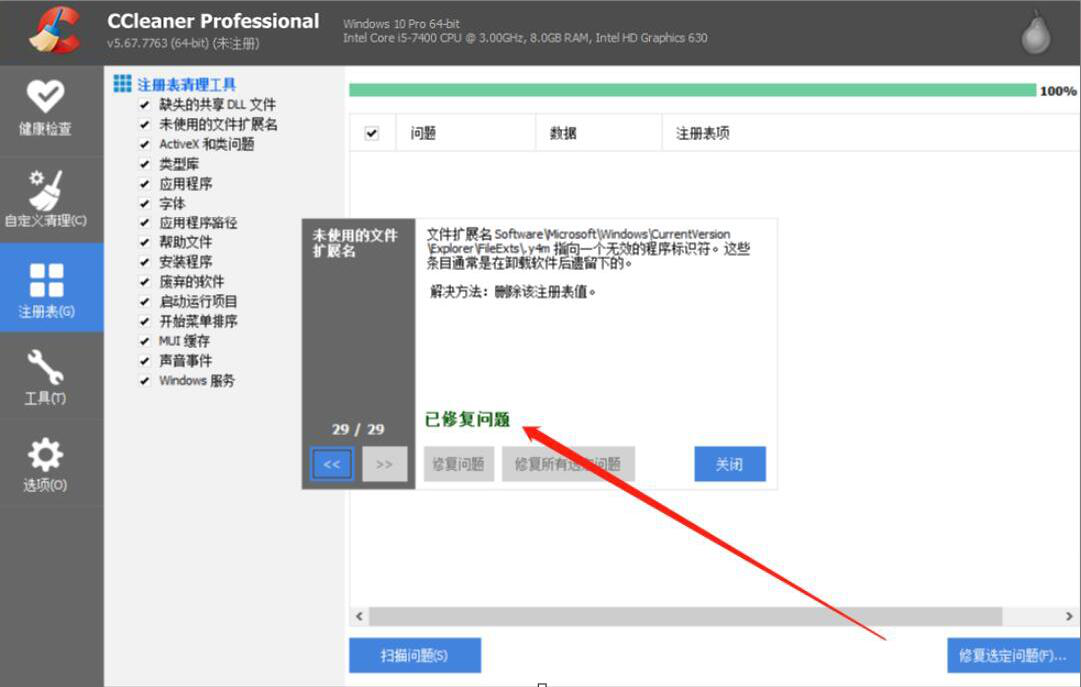Click the 29 / 29 issue counter
The image size is (1081, 687).
click(x=358, y=429)
